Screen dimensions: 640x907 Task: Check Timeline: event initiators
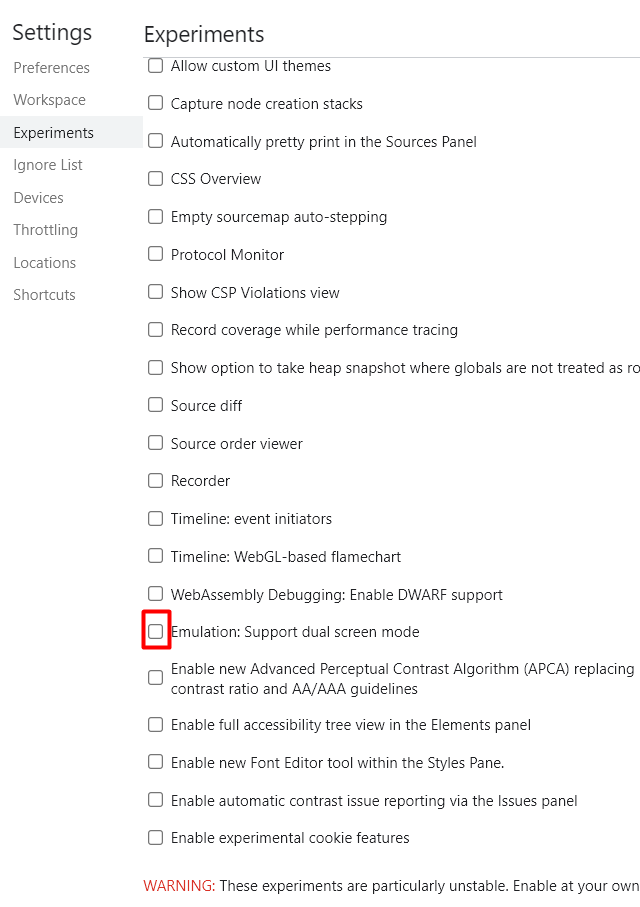pos(155,518)
